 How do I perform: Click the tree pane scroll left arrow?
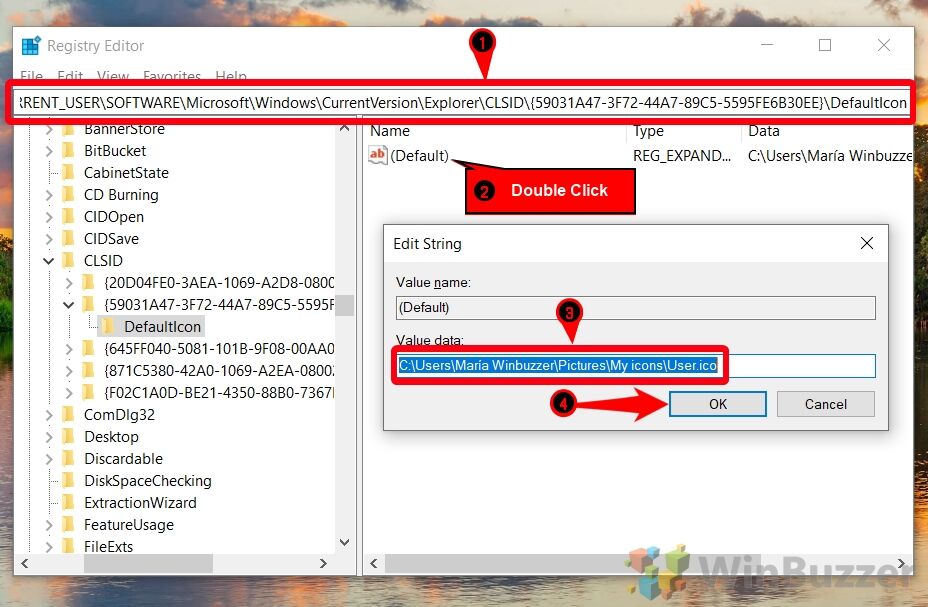tap(25, 563)
